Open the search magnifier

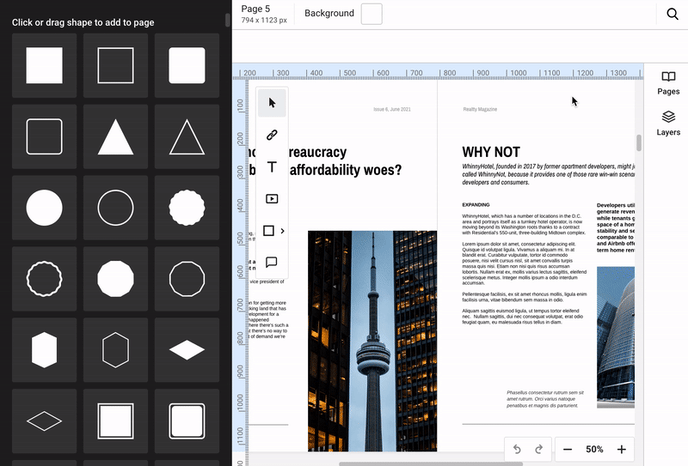click(672, 14)
